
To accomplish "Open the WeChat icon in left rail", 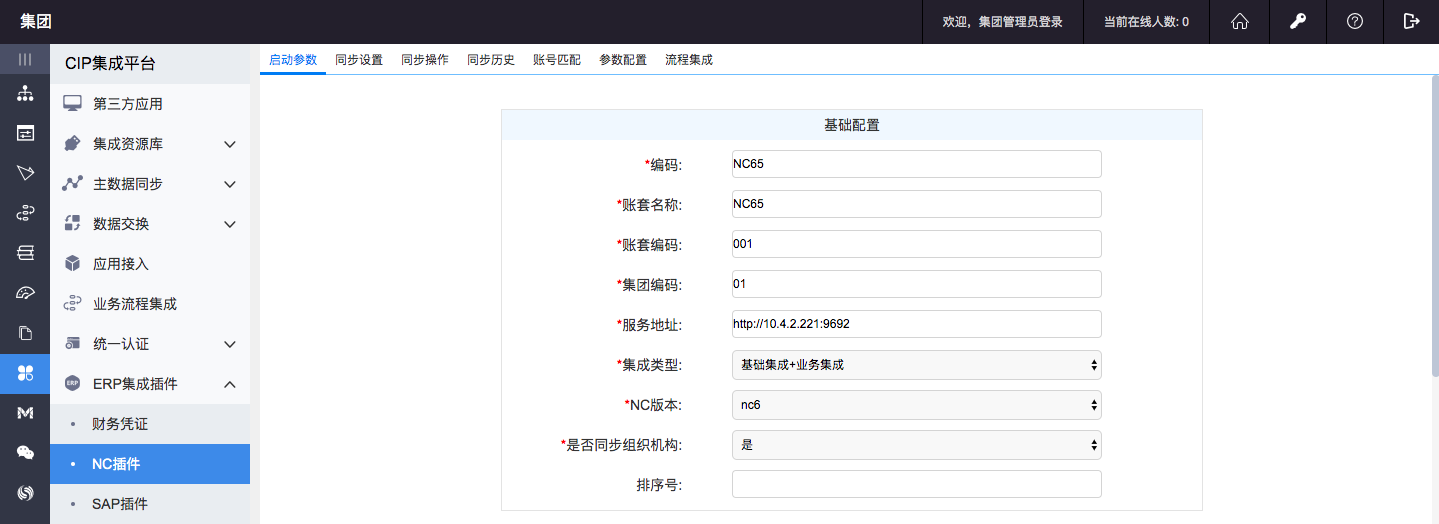I will (x=25, y=453).
